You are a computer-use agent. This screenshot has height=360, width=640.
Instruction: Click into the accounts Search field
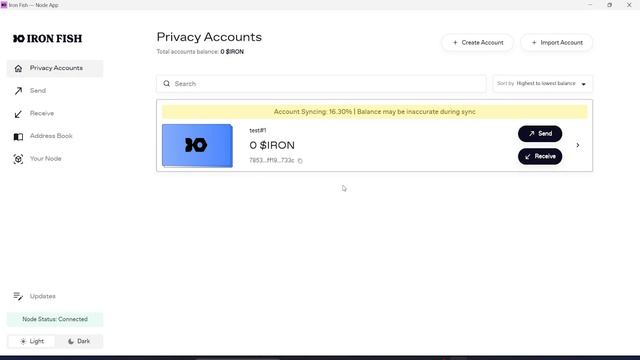(321, 84)
